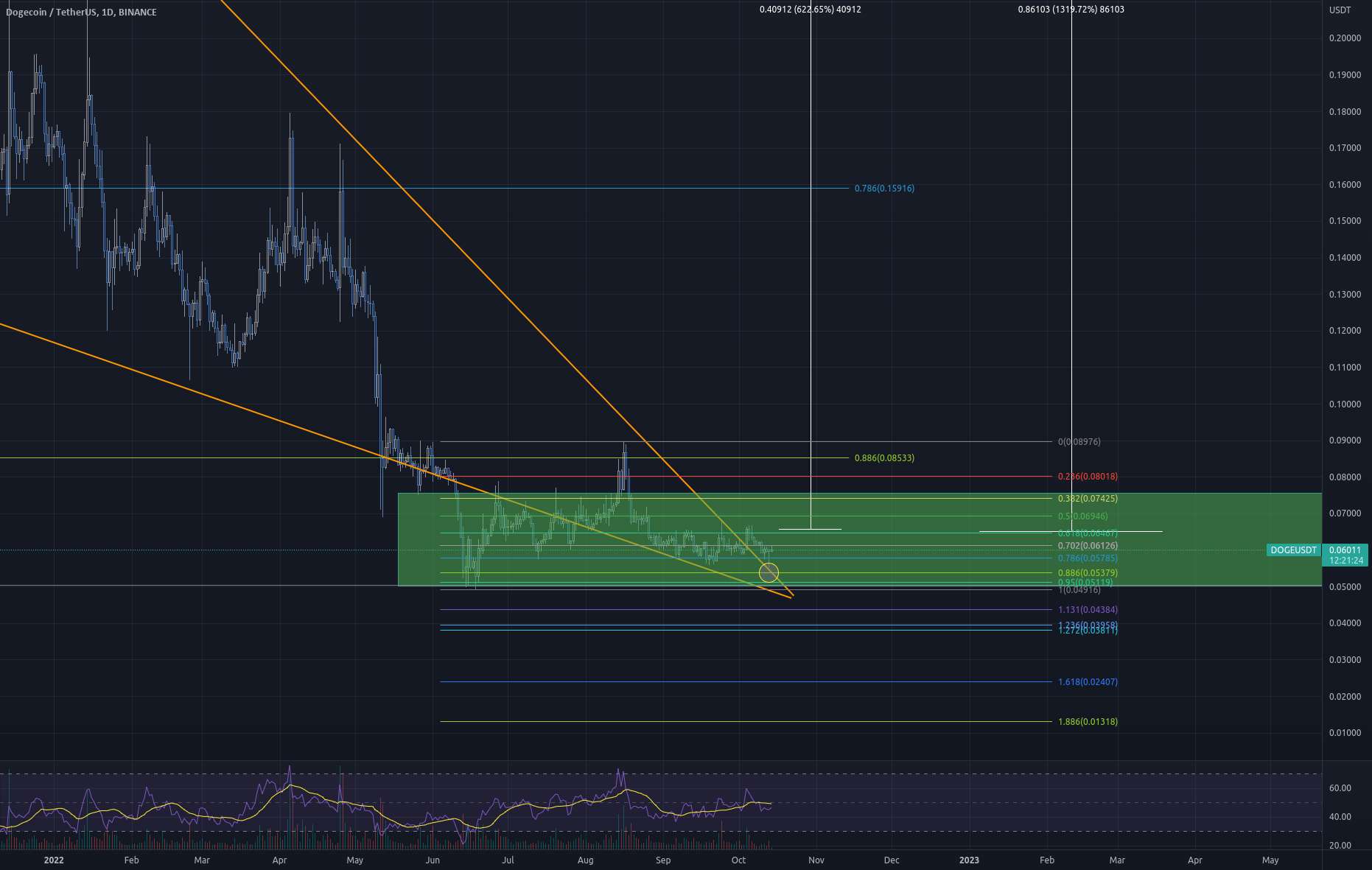1372x870 pixels.
Task: Click 0.12000 on the price axis
Action: pos(1345,331)
